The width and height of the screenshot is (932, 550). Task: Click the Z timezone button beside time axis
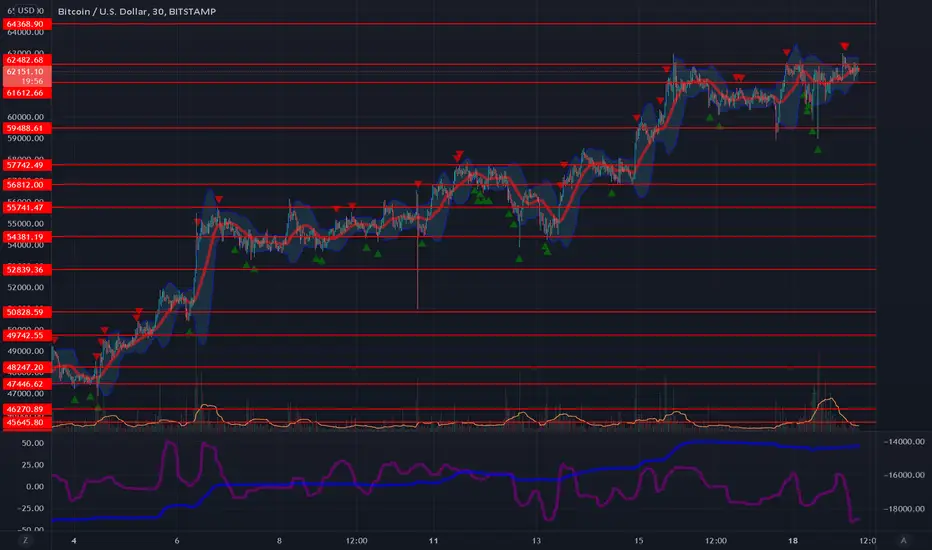25,540
